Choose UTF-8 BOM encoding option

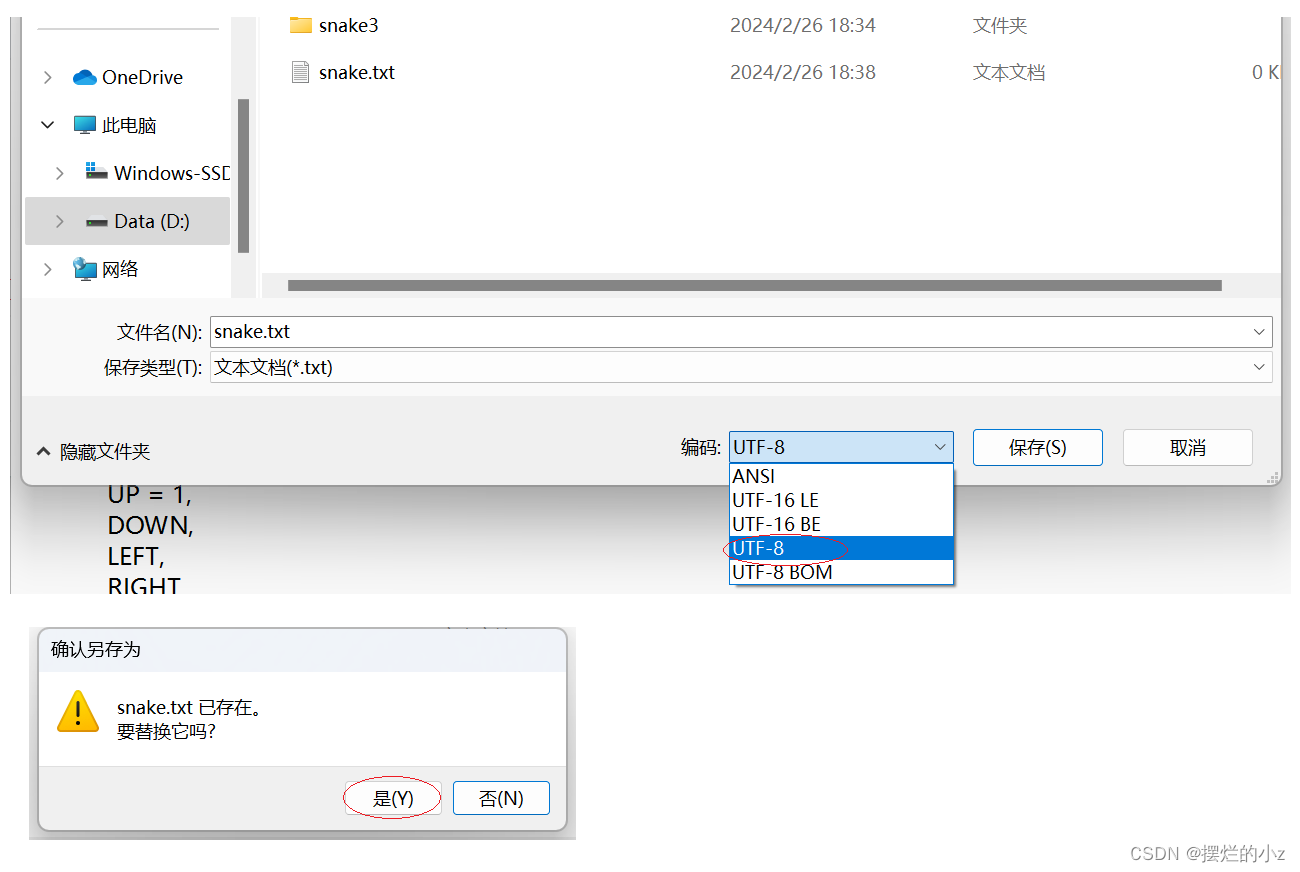(x=841, y=572)
